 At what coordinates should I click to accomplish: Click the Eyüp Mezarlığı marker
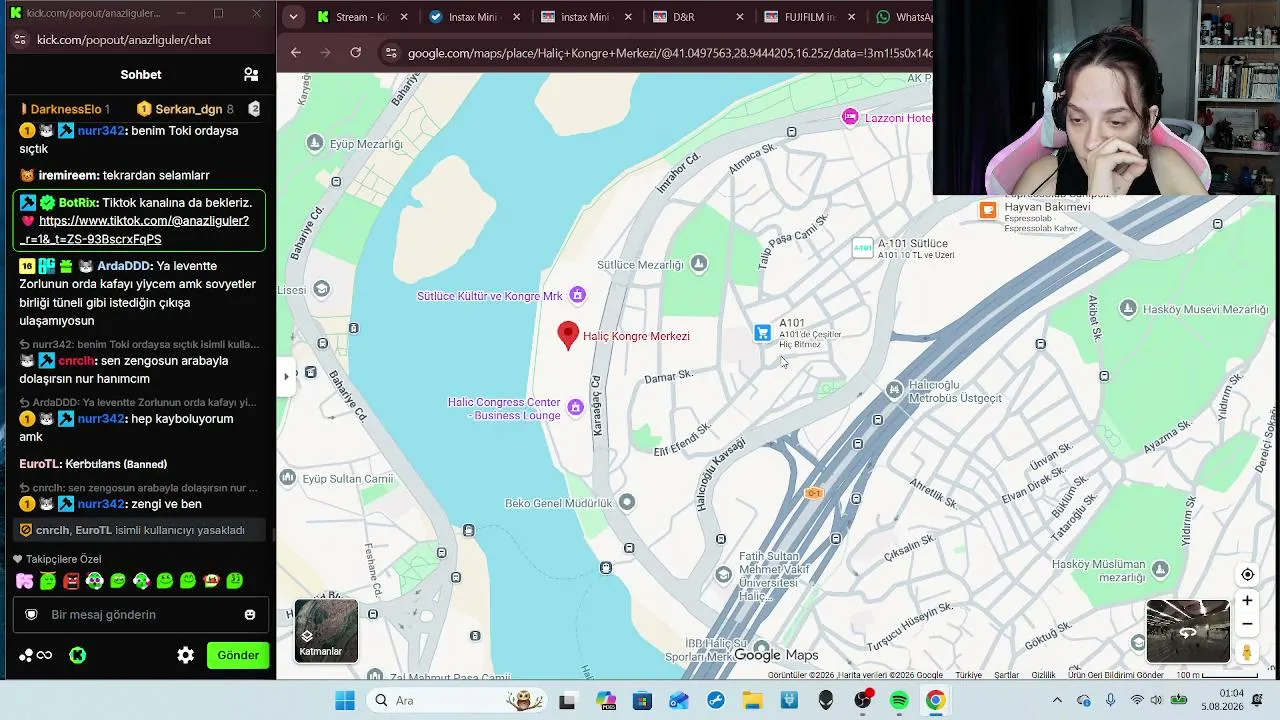(316, 144)
